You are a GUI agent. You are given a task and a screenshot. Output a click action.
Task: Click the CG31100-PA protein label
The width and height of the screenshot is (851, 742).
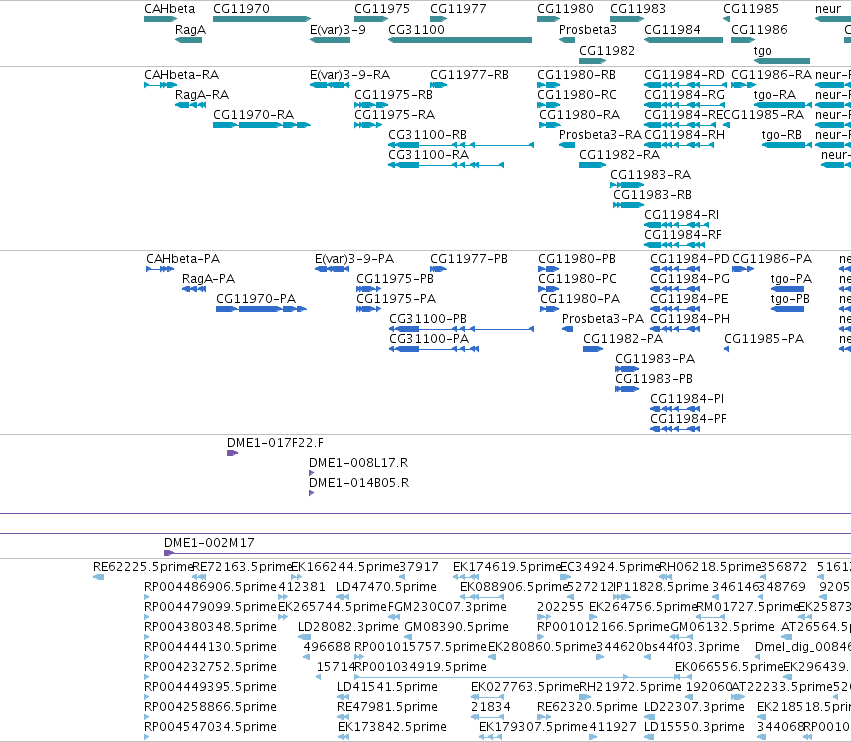(x=429, y=339)
